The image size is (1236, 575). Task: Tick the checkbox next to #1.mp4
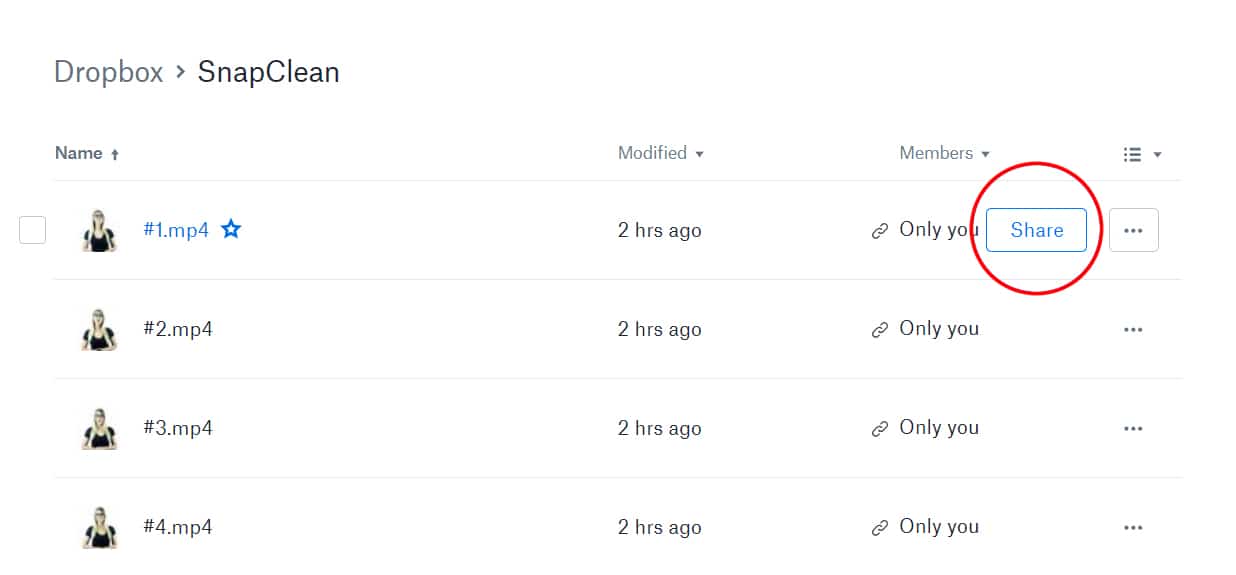click(x=33, y=230)
